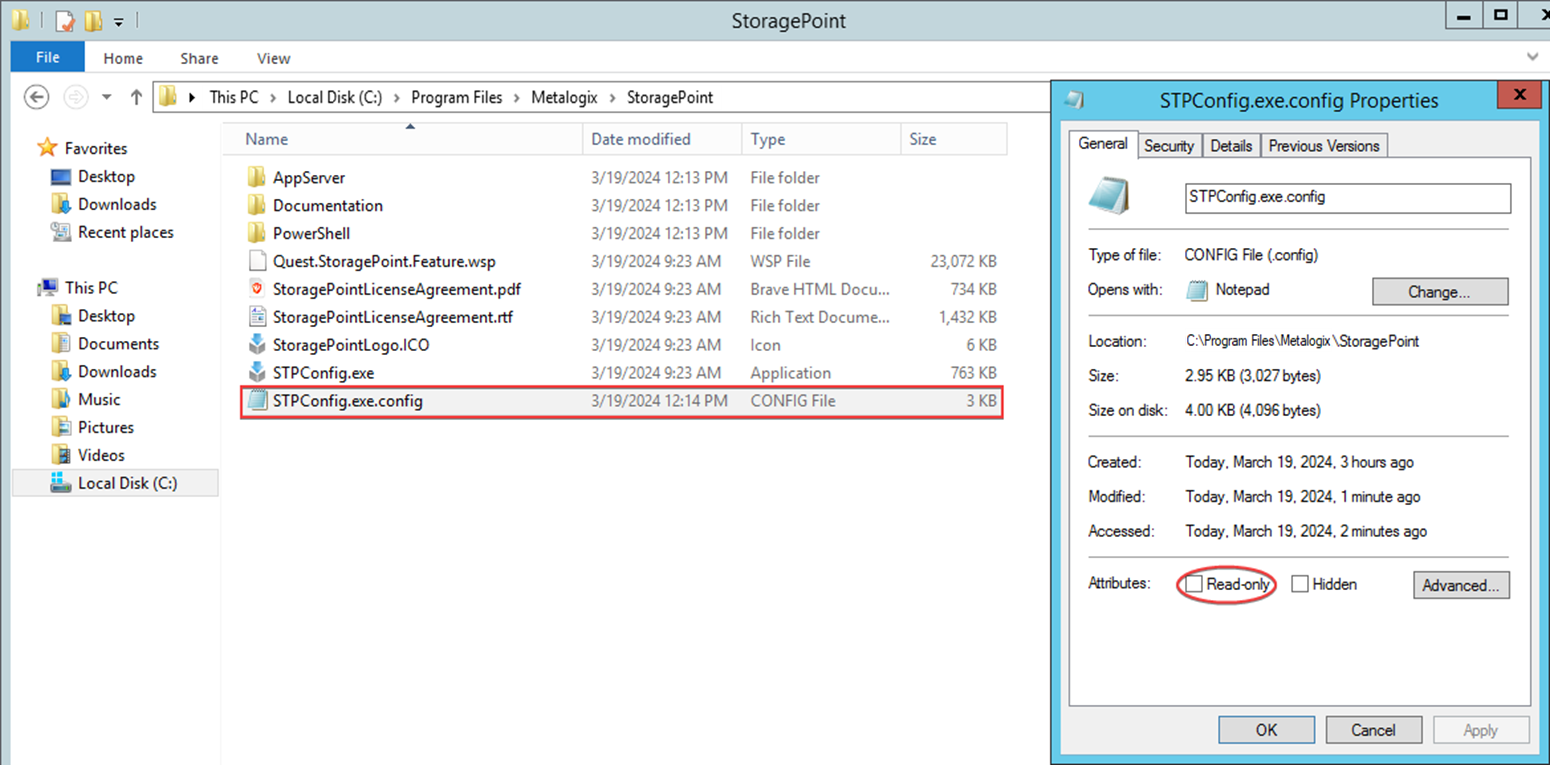Click the Documentation folder icon

257,205
